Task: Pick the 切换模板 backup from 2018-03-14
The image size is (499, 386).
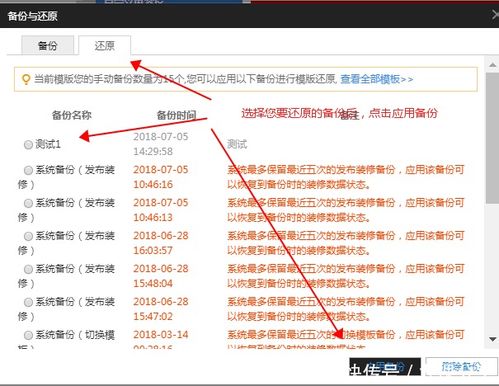Action: (x=28, y=335)
